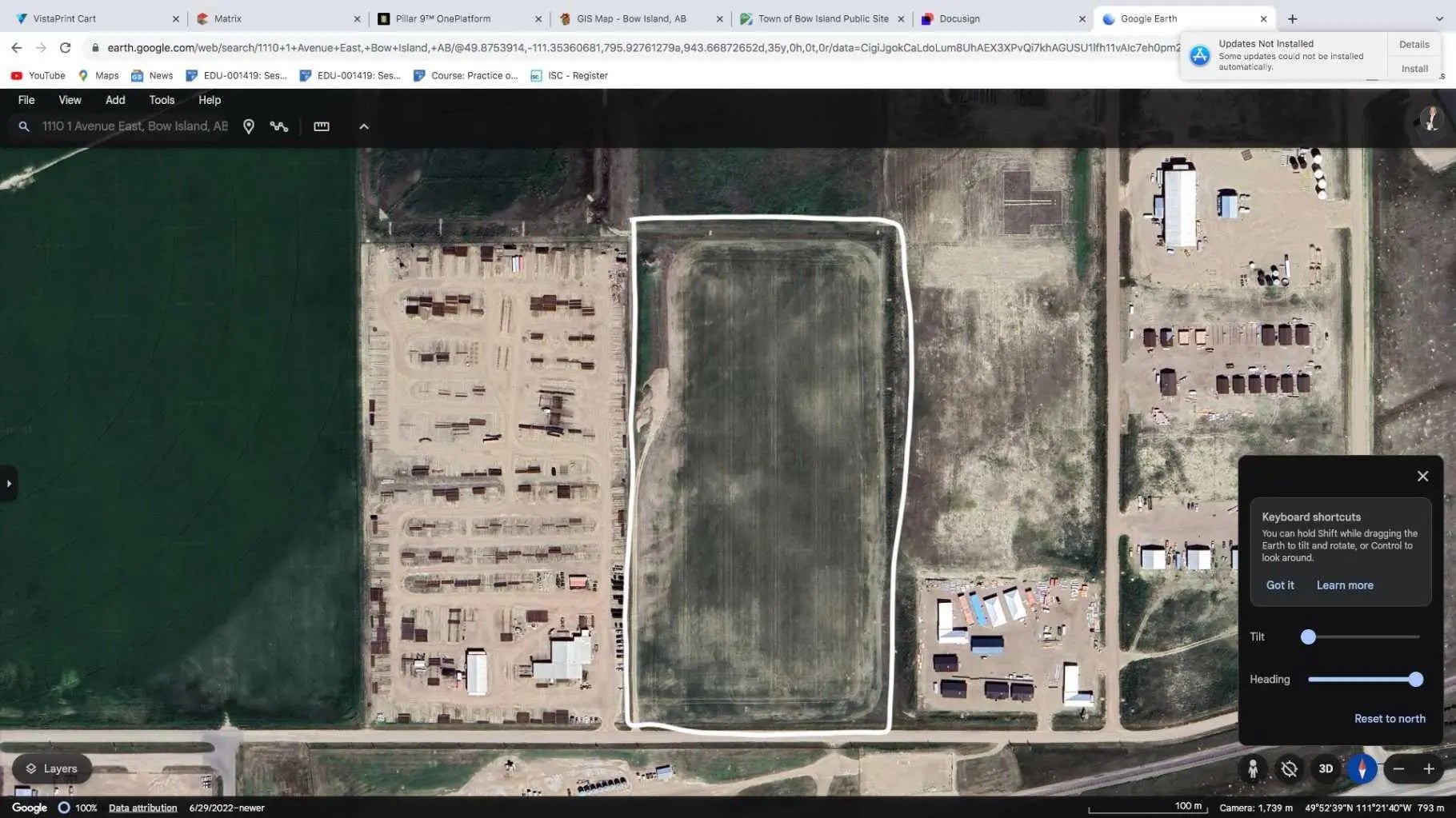Zoom in with the plus icon
Viewport: 1456px width, 818px height.
pyautogui.click(x=1429, y=768)
